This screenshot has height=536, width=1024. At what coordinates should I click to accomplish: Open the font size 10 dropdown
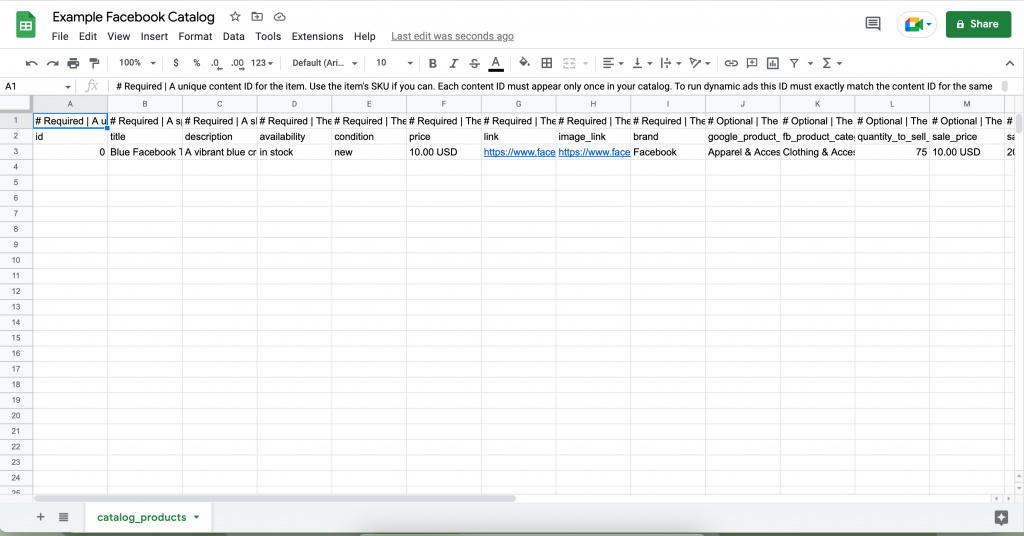(x=394, y=63)
